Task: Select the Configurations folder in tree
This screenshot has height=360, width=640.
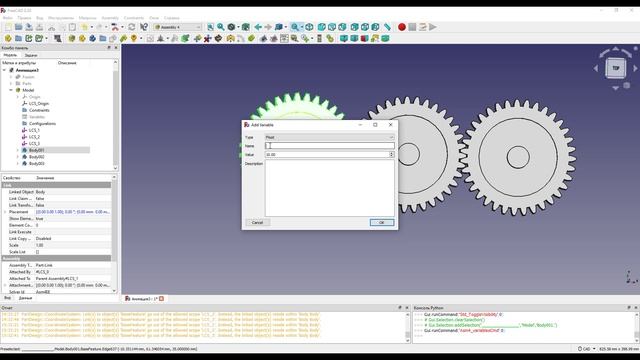Action: tap(42, 123)
